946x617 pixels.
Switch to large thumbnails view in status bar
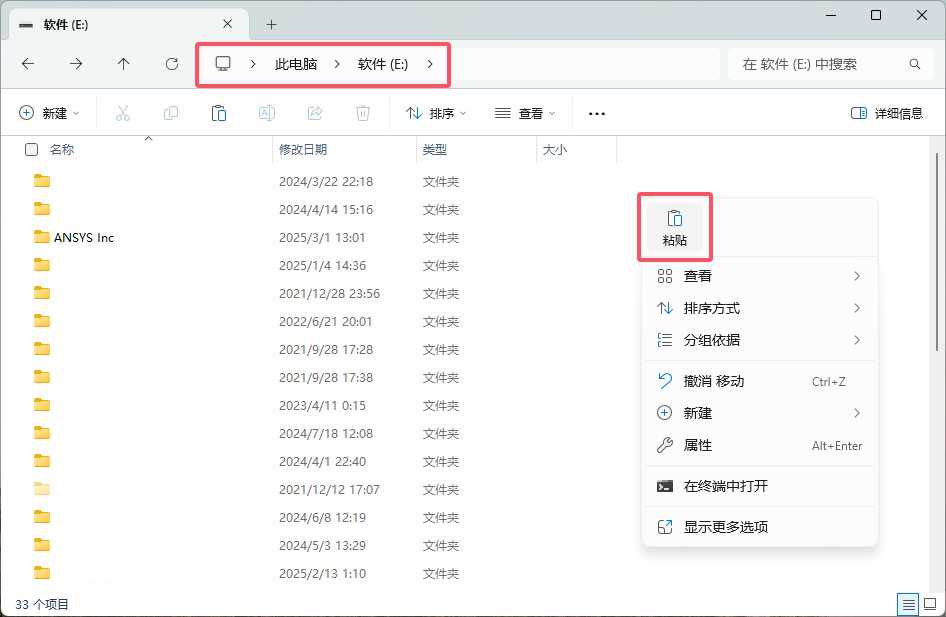pyautogui.click(x=930, y=604)
